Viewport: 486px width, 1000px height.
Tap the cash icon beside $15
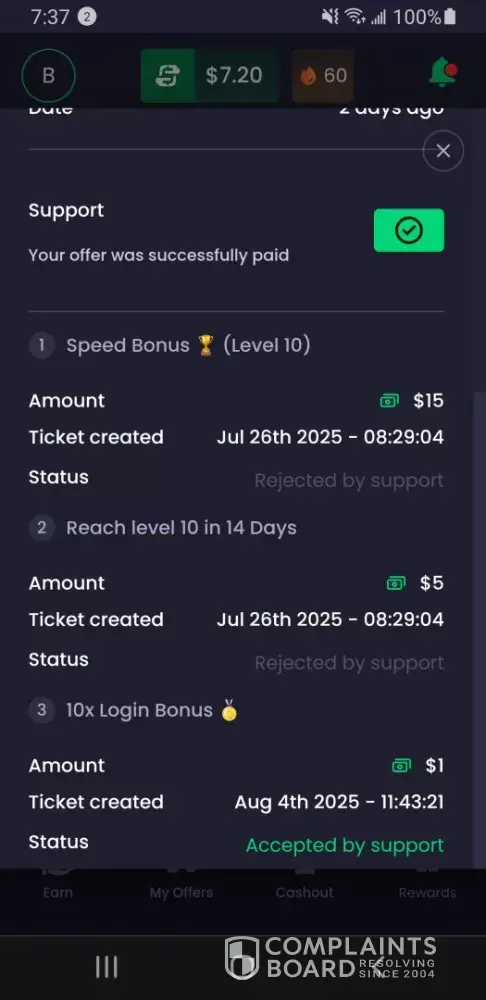(x=389, y=401)
